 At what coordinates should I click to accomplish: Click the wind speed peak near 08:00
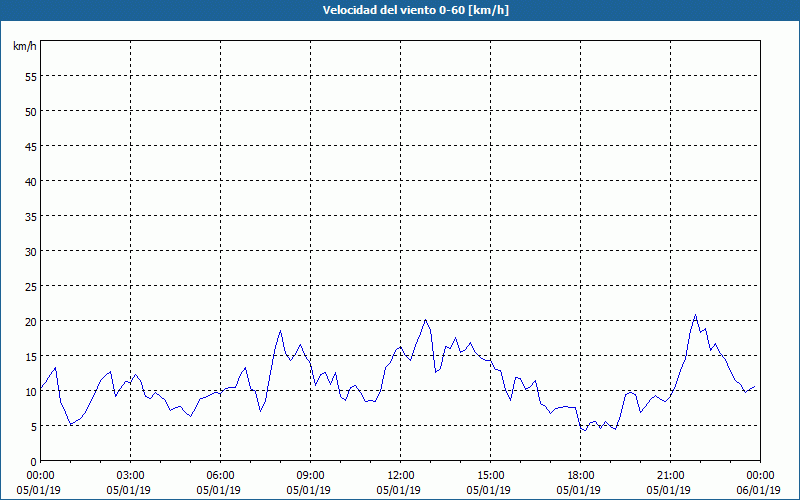click(280, 331)
